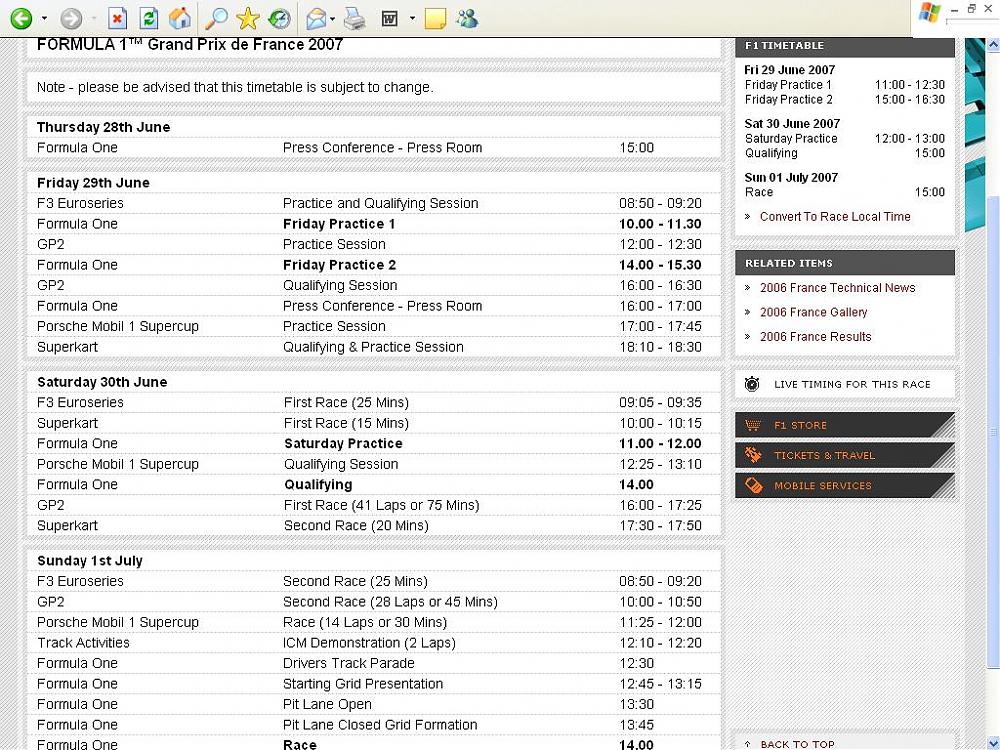The width and height of the screenshot is (1000, 750).
Task: Go to the Home page icon
Action: [x=179, y=18]
